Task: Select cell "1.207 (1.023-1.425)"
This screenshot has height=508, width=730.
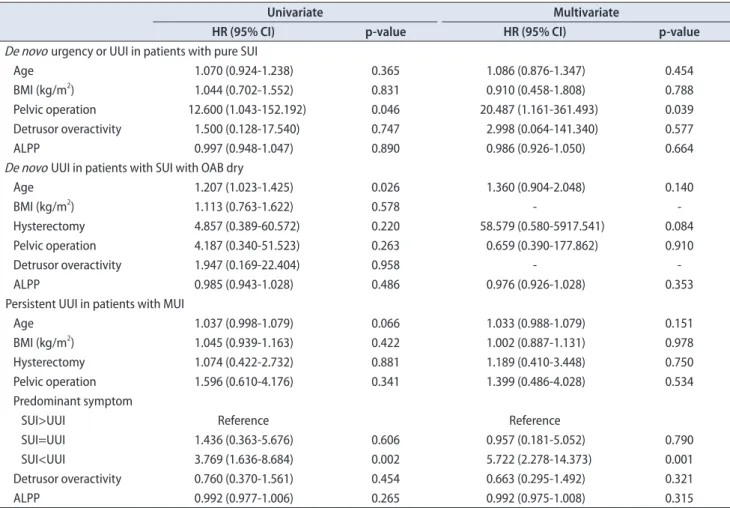Action: pyautogui.click(x=243, y=187)
